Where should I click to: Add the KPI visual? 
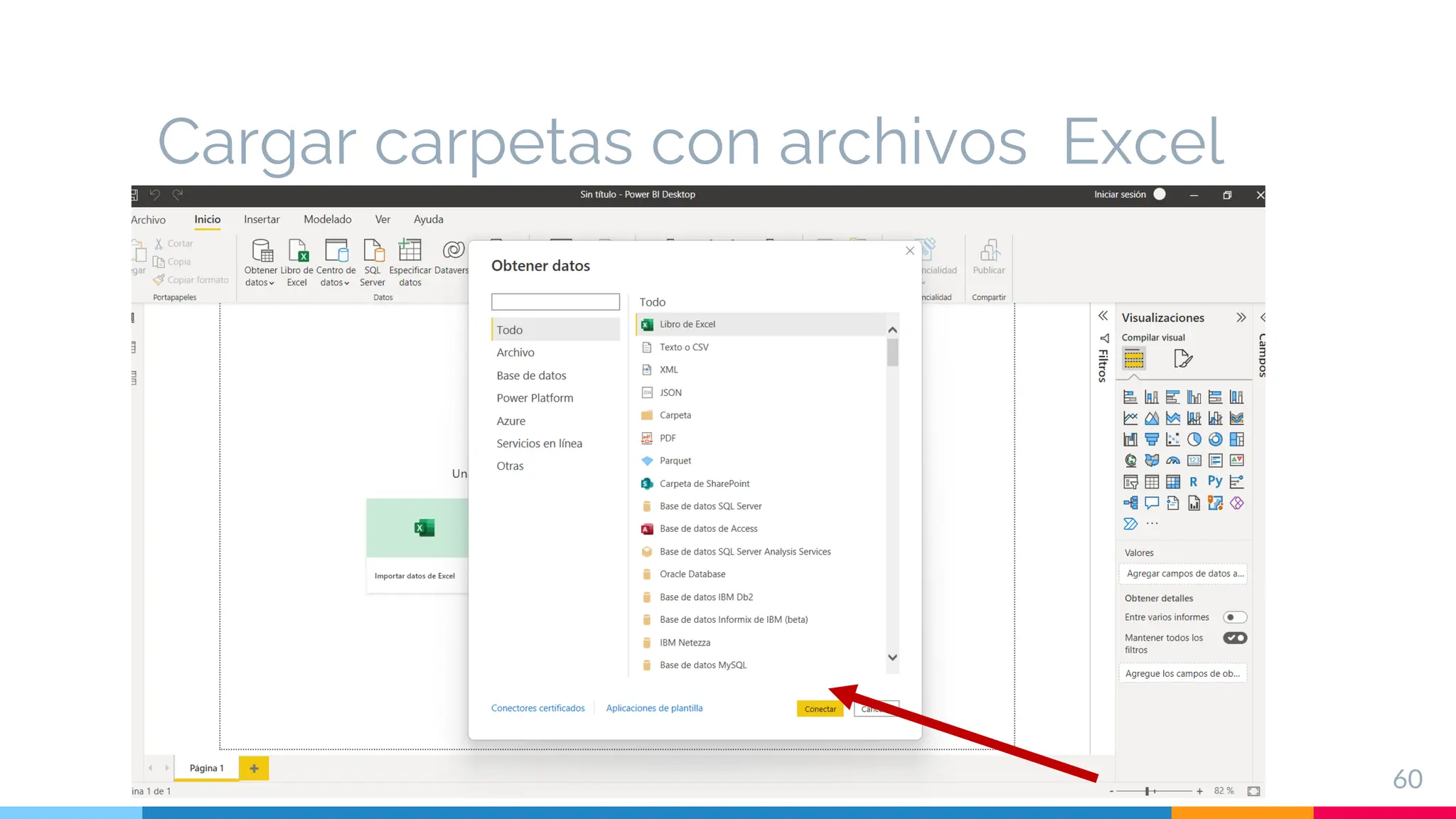point(1237,461)
